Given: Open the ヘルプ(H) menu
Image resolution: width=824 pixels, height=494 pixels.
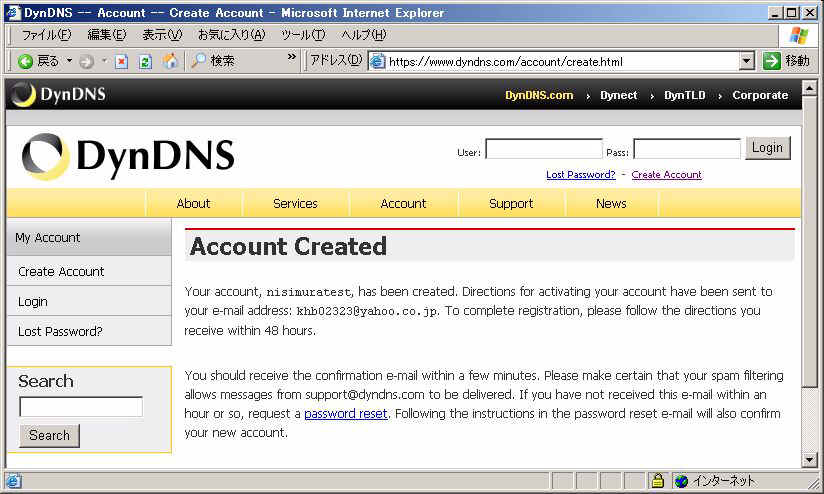Looking at the screenshot, I should pos(363,35).
